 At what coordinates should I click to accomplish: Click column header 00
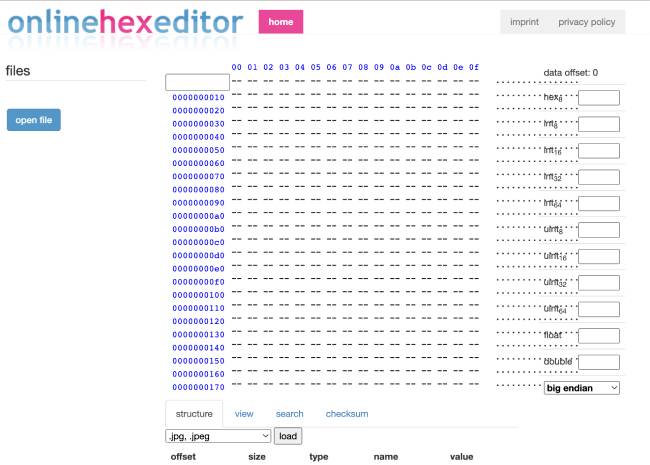click(x=236, y=67)
